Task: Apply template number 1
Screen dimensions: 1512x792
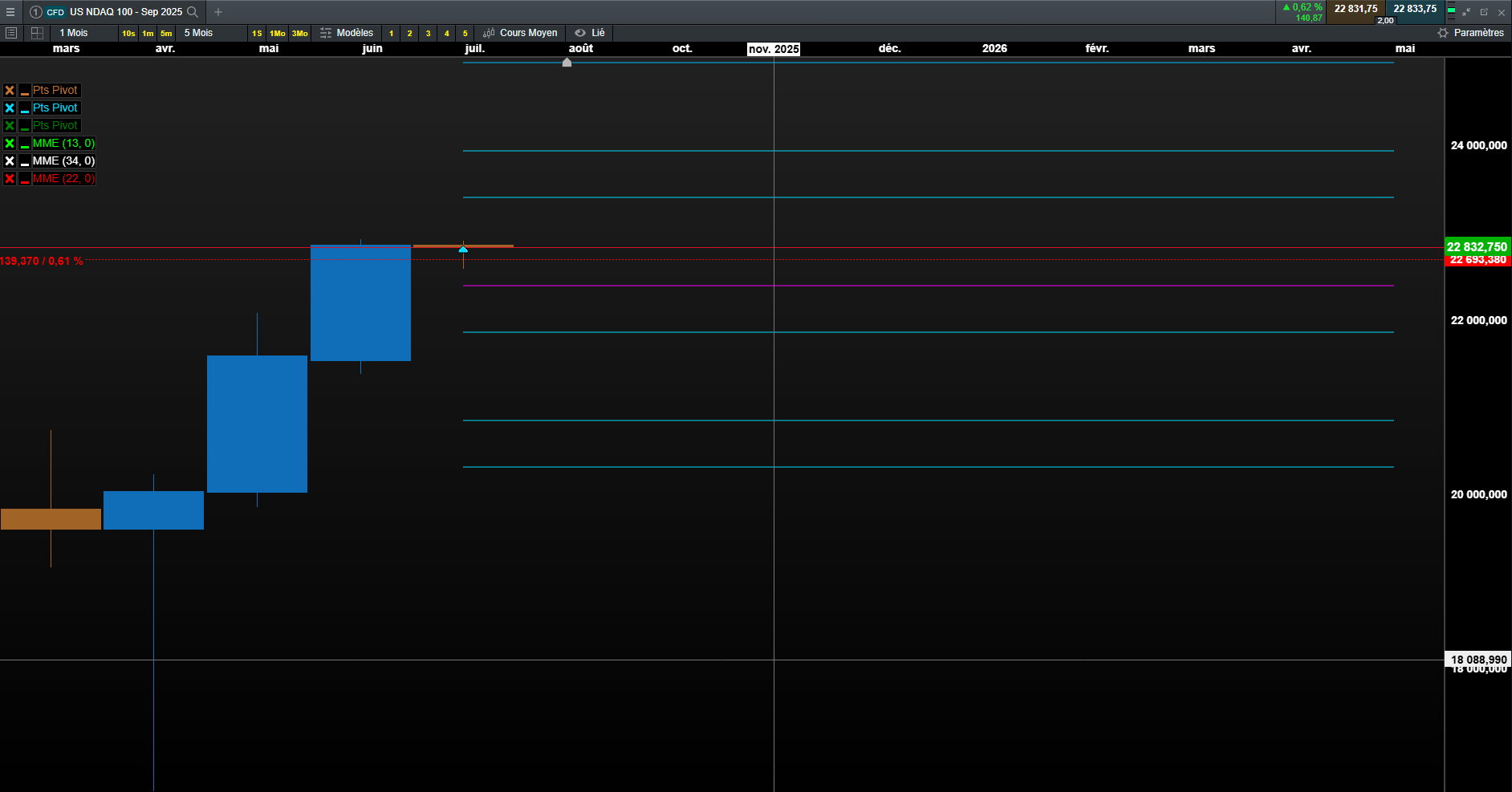Action: [x=392, y=34]
